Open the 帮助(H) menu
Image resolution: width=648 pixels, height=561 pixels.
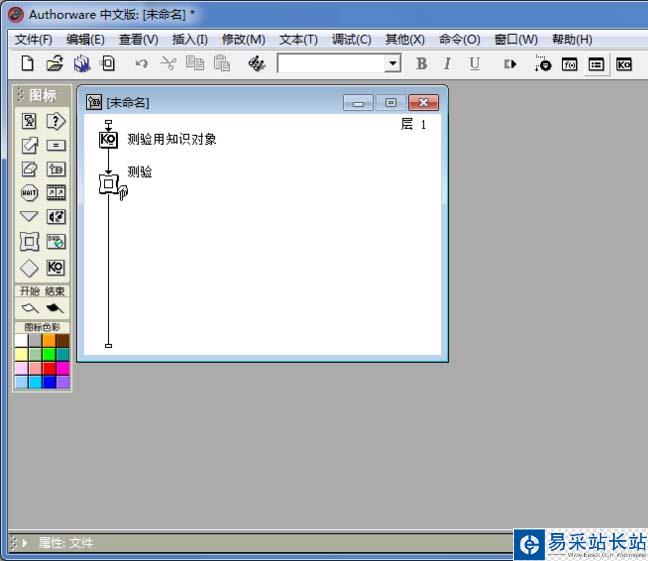click(572, 40)
